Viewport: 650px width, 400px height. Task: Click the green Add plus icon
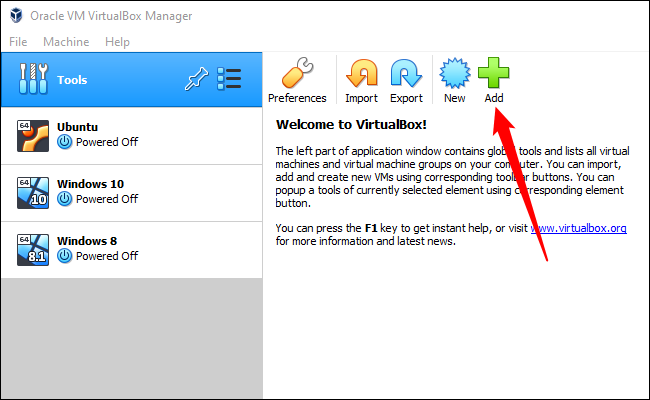493,73
